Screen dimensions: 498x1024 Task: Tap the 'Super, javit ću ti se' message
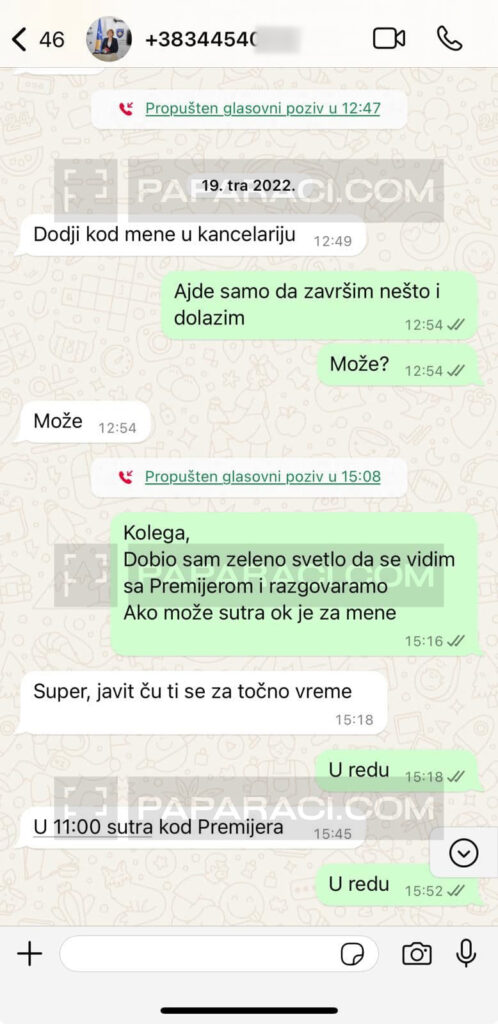pos(201,703)
